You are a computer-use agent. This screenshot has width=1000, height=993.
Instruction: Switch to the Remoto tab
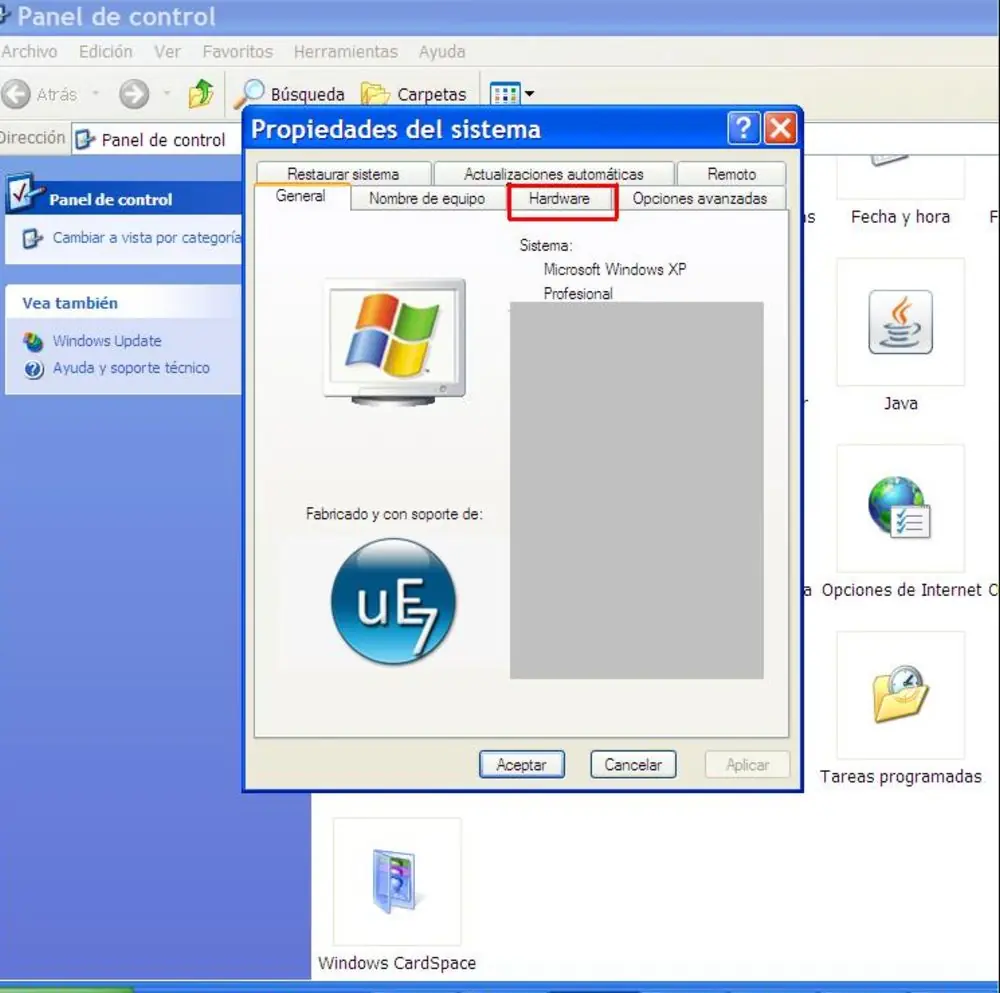pyautogui.click(x=732, y=174)
